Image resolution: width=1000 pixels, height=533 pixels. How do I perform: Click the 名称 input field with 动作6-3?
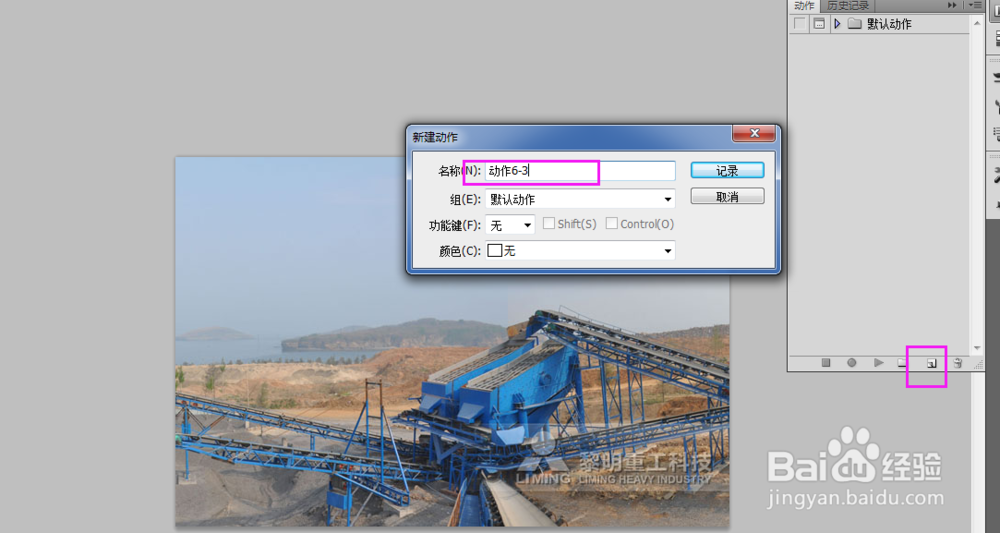pyautogui.click(x=580, y=171)
